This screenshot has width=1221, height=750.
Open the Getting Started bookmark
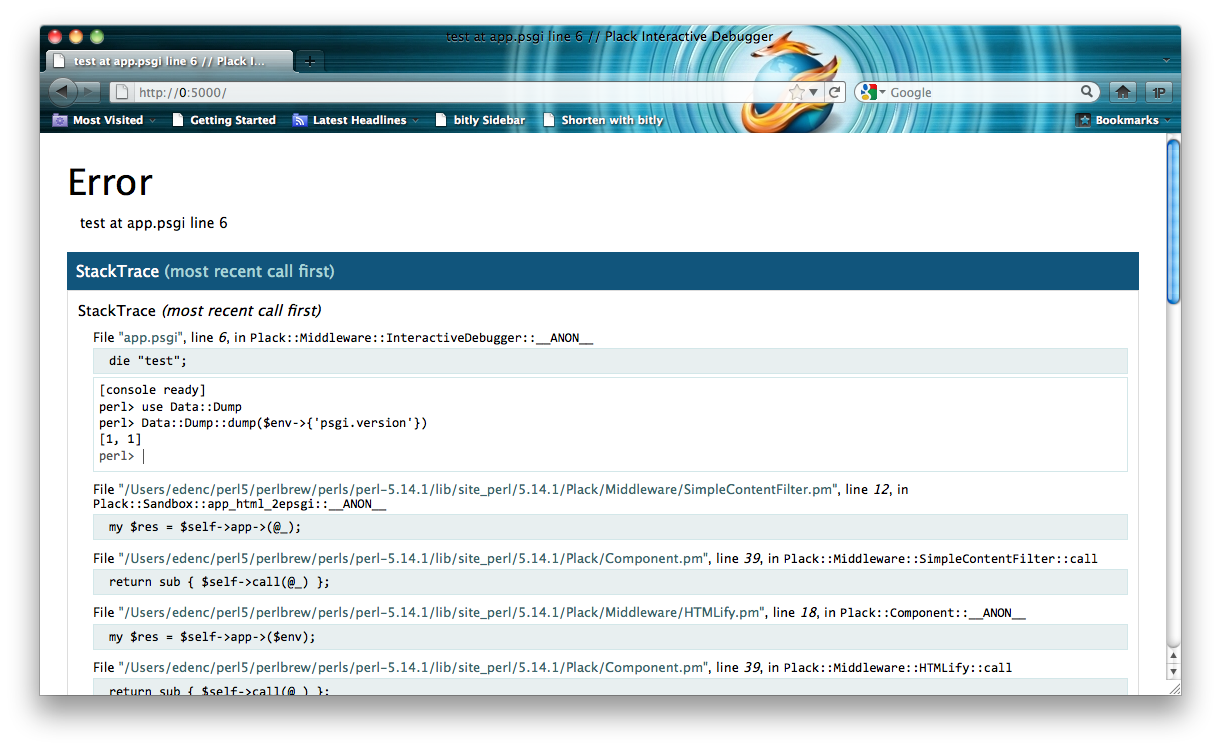pos(224,120)
